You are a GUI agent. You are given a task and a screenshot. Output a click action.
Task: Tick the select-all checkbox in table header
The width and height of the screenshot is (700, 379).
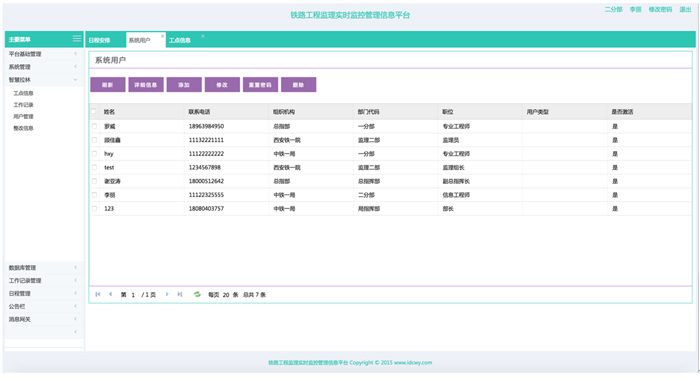pos(94,112)
